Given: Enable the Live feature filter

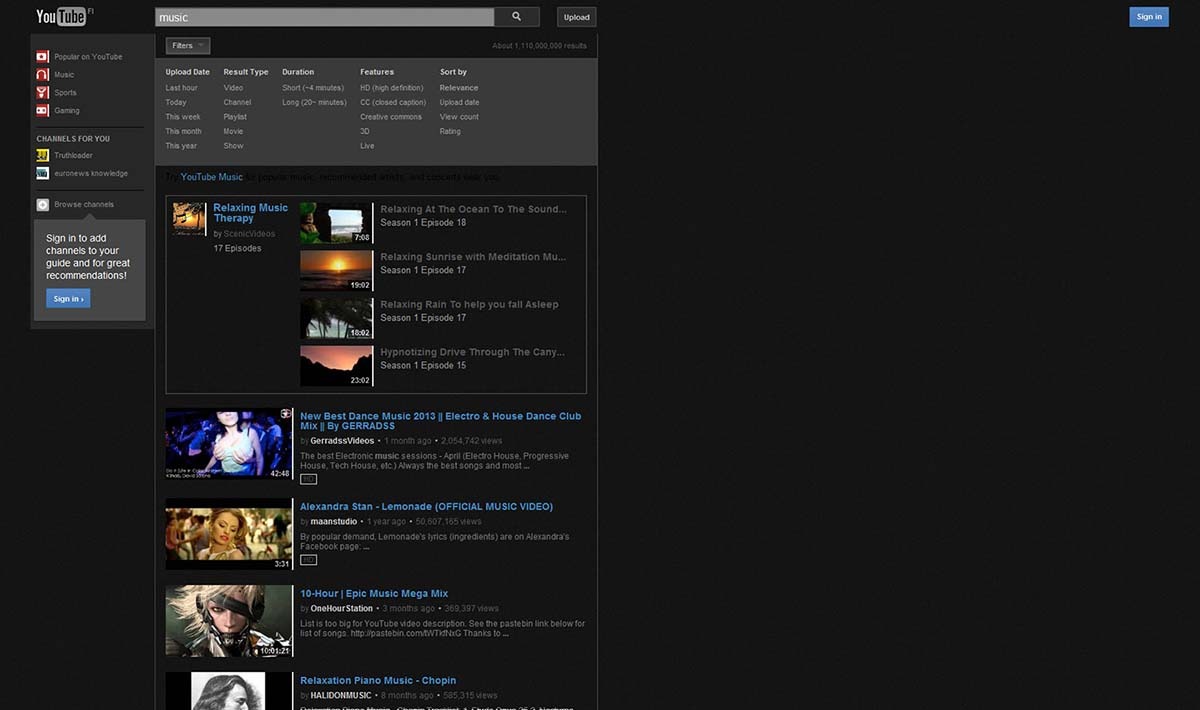Looking at the screenshot, I should click(367, 146).
